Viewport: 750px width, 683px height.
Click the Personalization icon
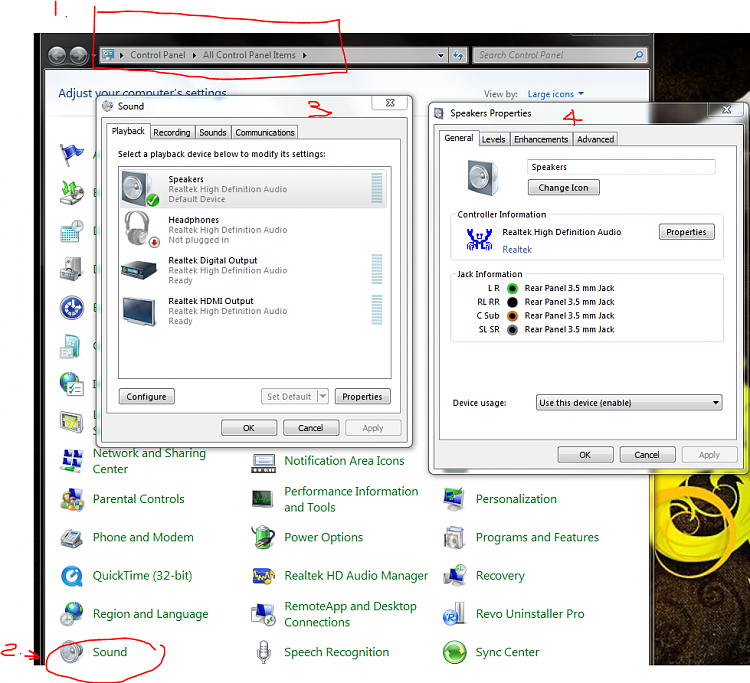click(x=454, y=499)
